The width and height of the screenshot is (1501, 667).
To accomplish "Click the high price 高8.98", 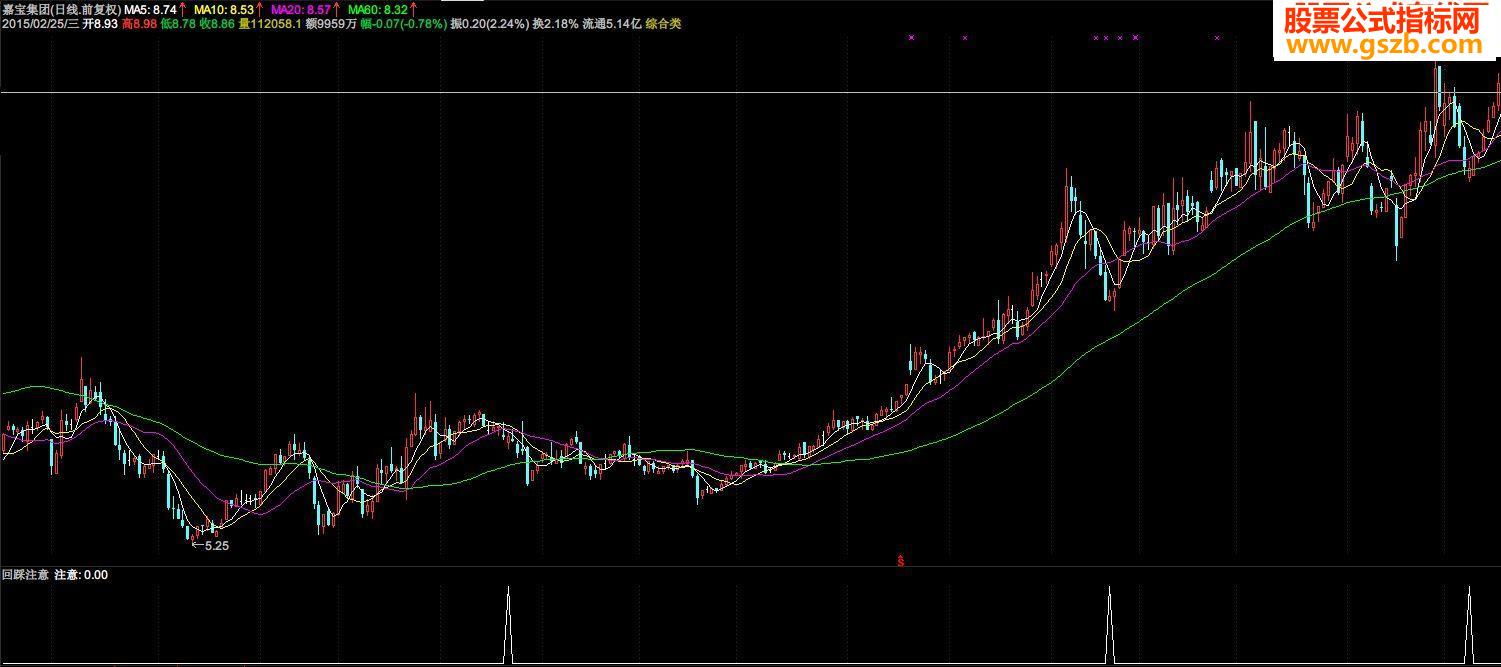I will (x=139, y=23).
